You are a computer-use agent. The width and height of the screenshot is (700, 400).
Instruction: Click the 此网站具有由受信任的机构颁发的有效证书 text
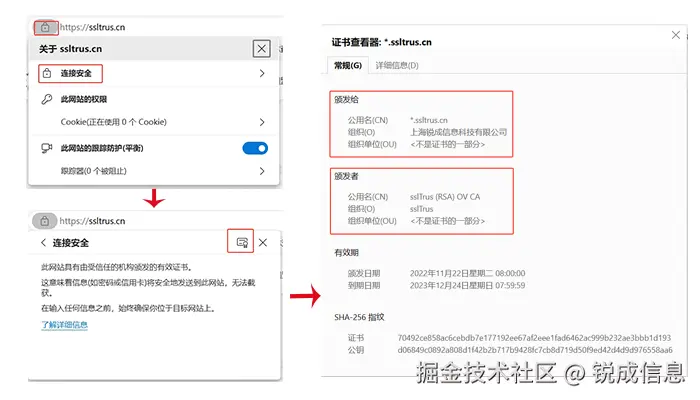(117, 267)
